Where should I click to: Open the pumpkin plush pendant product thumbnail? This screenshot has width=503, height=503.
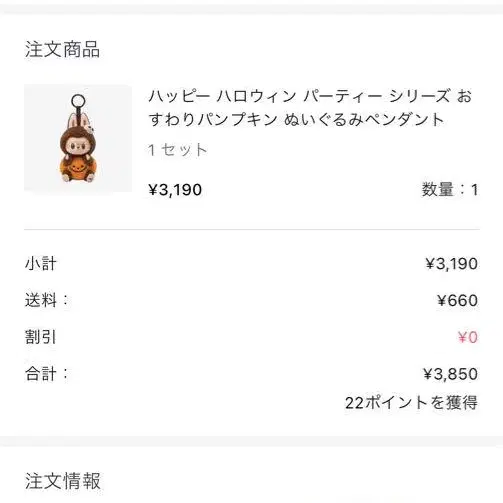[78, 138]
